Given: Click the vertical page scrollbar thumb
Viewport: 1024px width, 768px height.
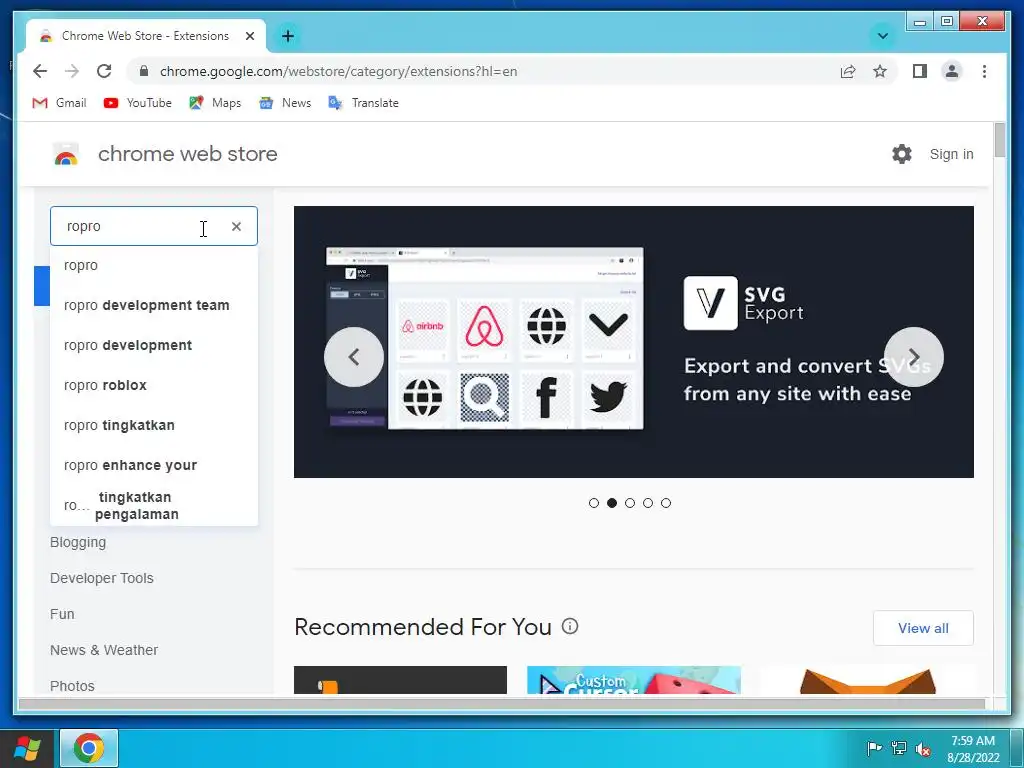Looking at the screenshot, I should (x=1000, y=140).
